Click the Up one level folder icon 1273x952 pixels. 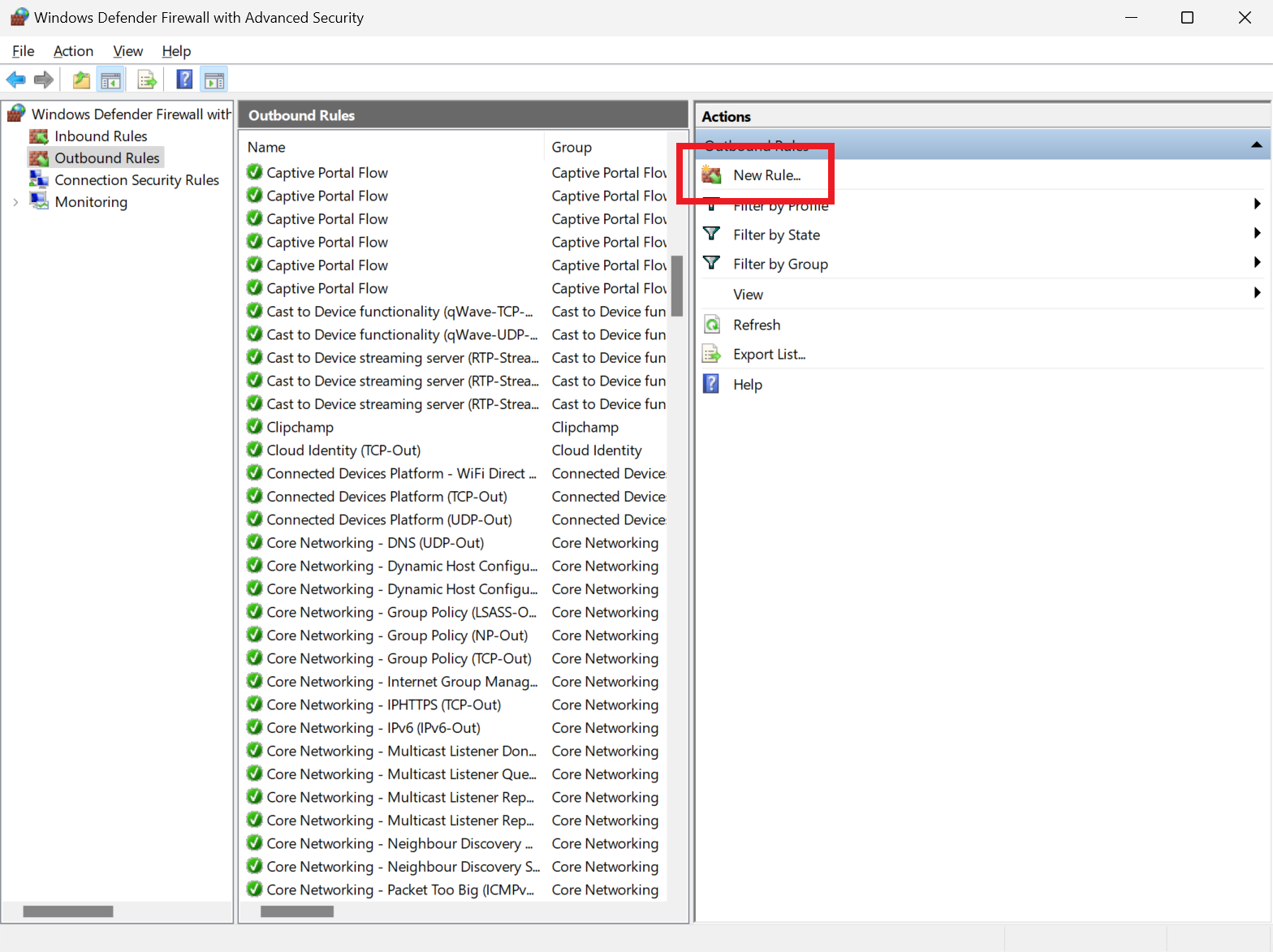[81, 80]
